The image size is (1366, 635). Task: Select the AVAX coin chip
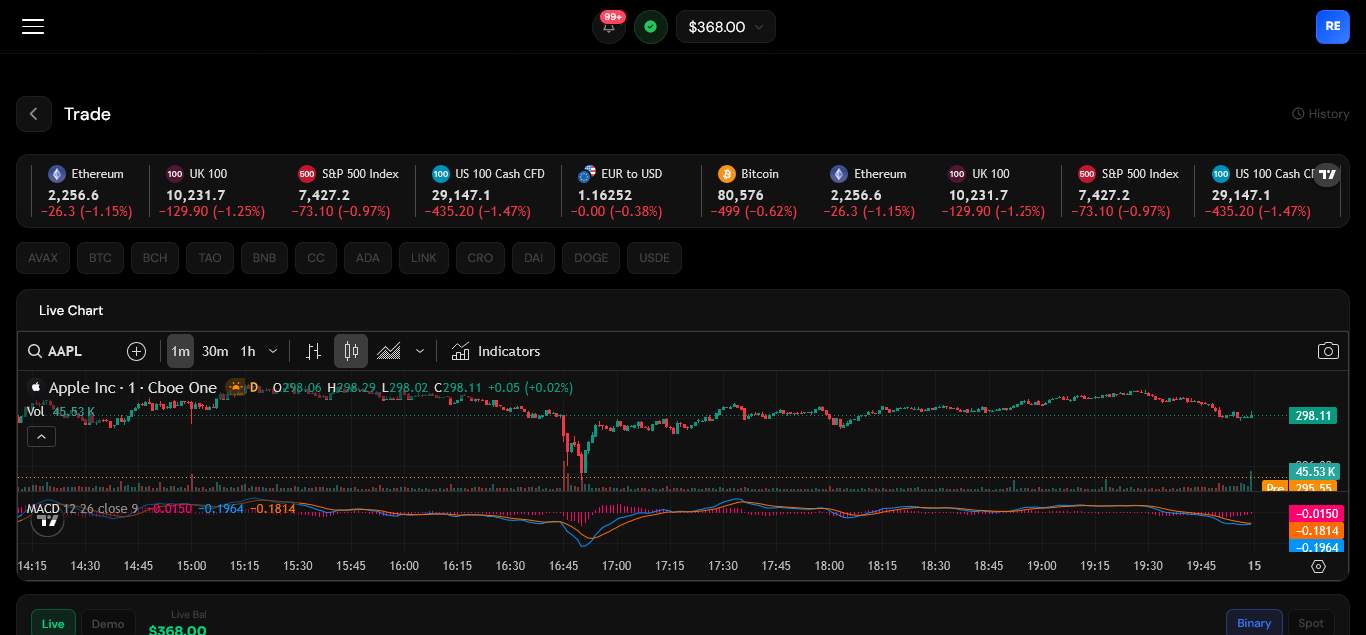click(43, 258)
